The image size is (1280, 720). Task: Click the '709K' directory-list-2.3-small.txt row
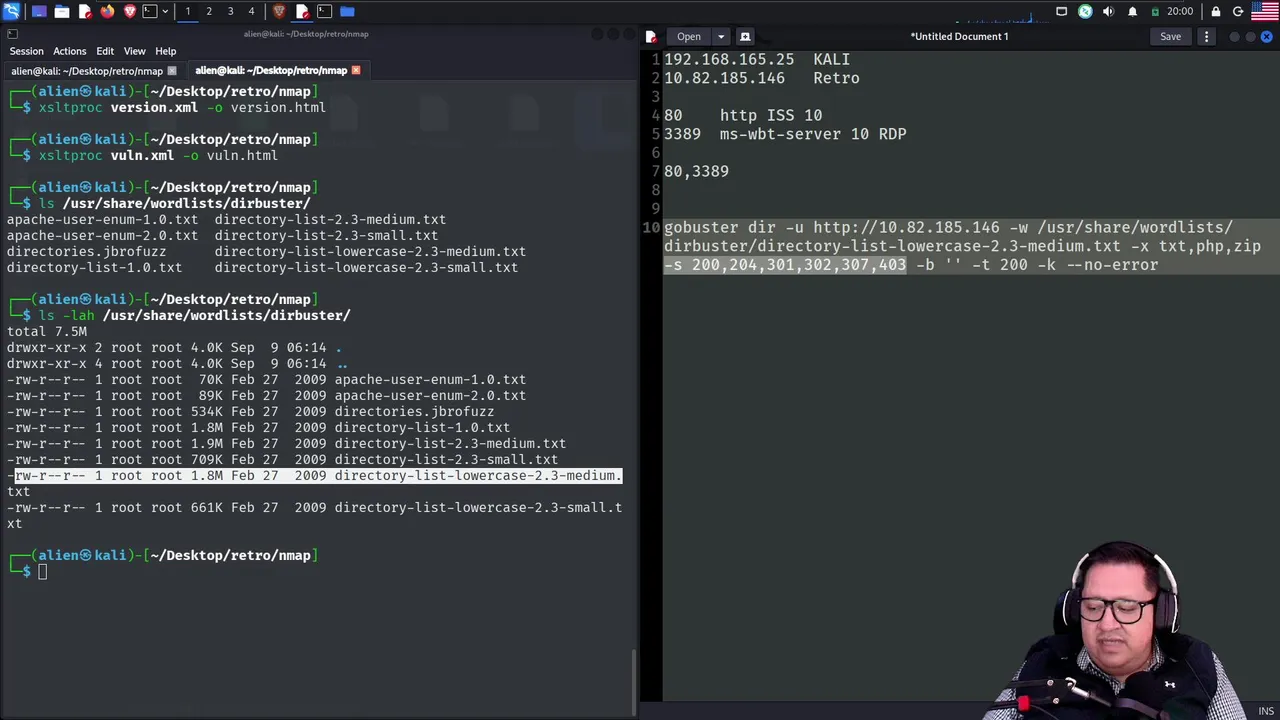(282, 459)
